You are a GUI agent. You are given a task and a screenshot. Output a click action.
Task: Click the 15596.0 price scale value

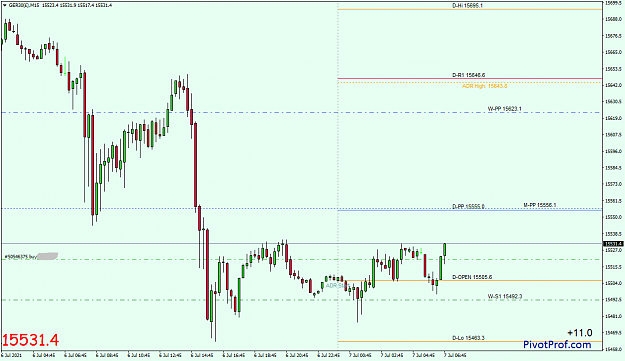(x=613, y=151)
